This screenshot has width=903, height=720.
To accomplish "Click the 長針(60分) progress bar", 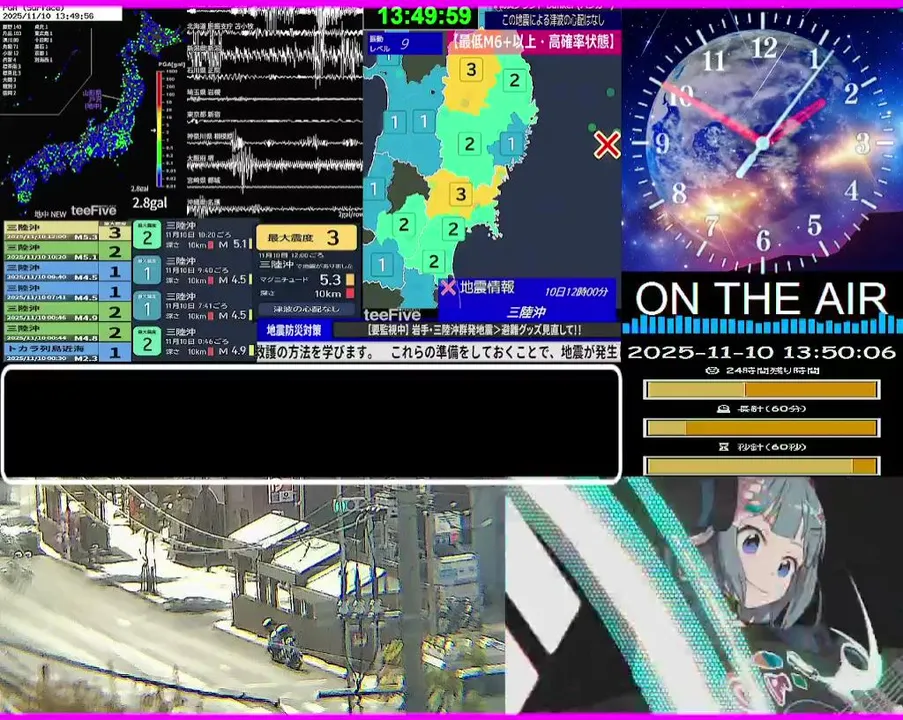I will coord(761,428).
